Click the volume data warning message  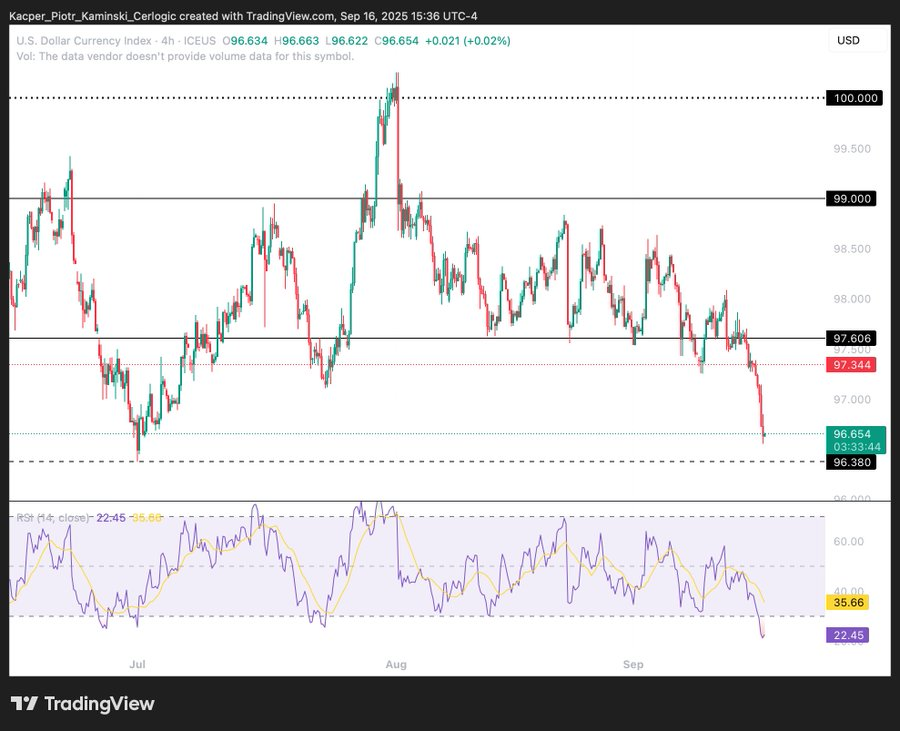click(x=186, y=56)
